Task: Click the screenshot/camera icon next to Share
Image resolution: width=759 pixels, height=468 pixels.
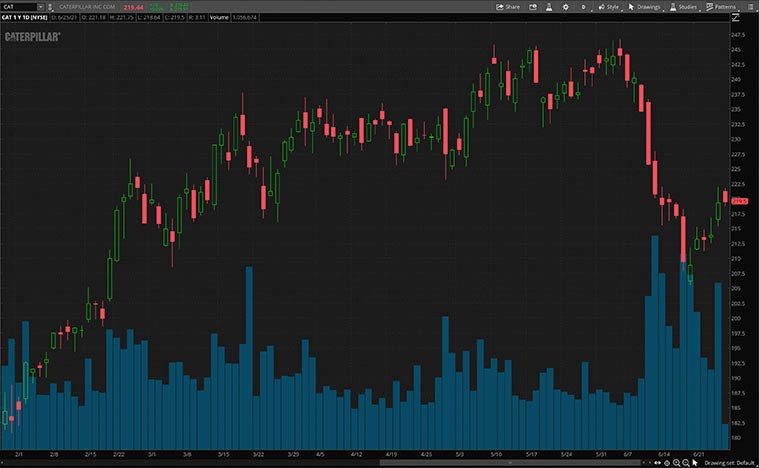Action: (532, 6)
